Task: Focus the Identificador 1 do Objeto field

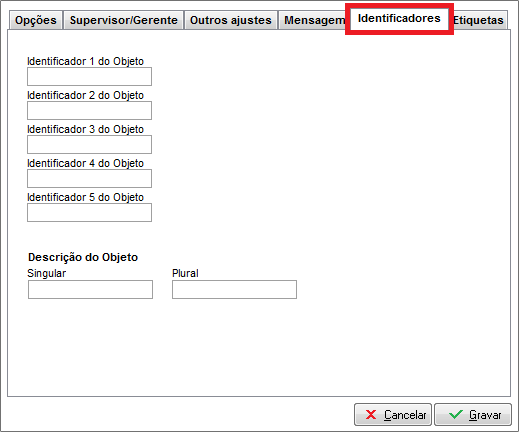Action: pyautogui.click(x=89, y=76)
